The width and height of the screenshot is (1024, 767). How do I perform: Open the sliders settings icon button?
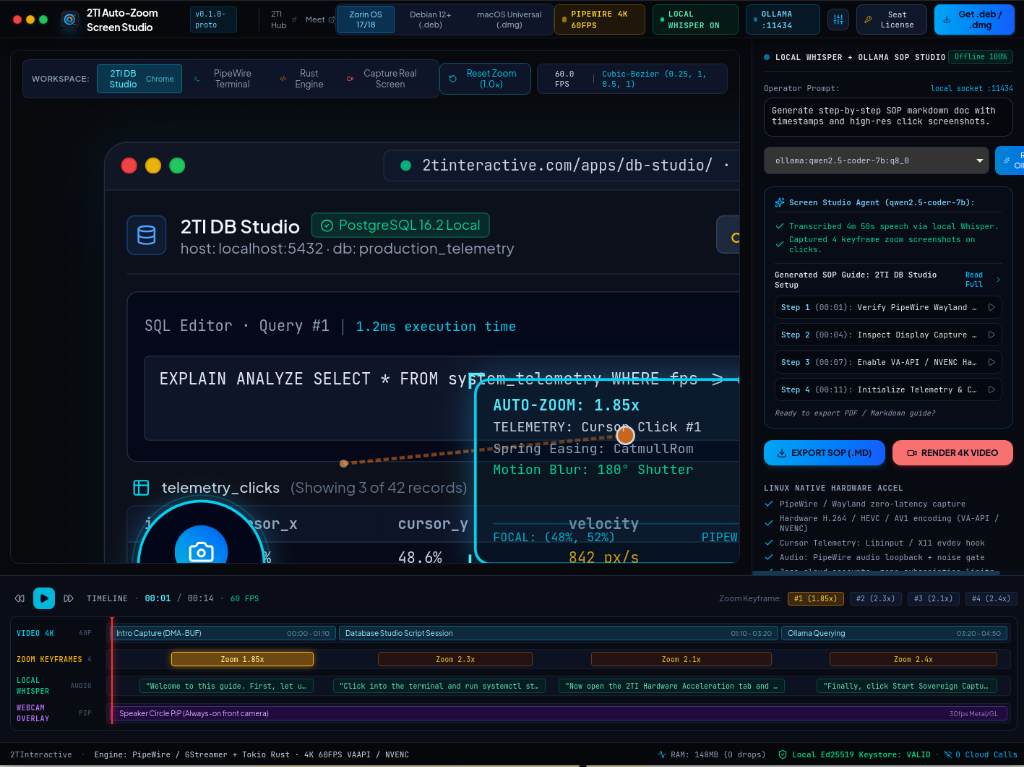[x=838, y=20]
